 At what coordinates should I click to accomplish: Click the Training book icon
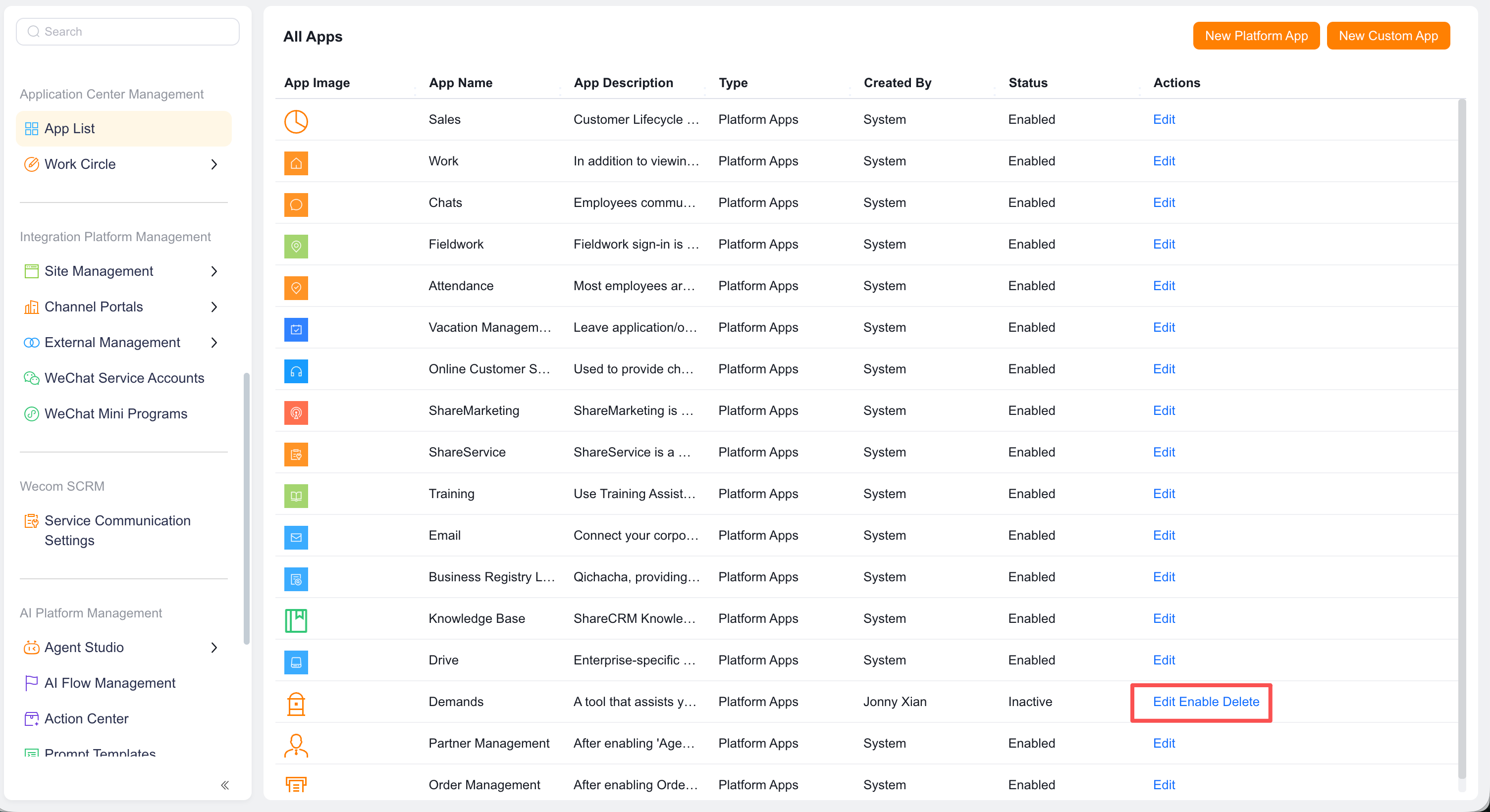[296, 496]
